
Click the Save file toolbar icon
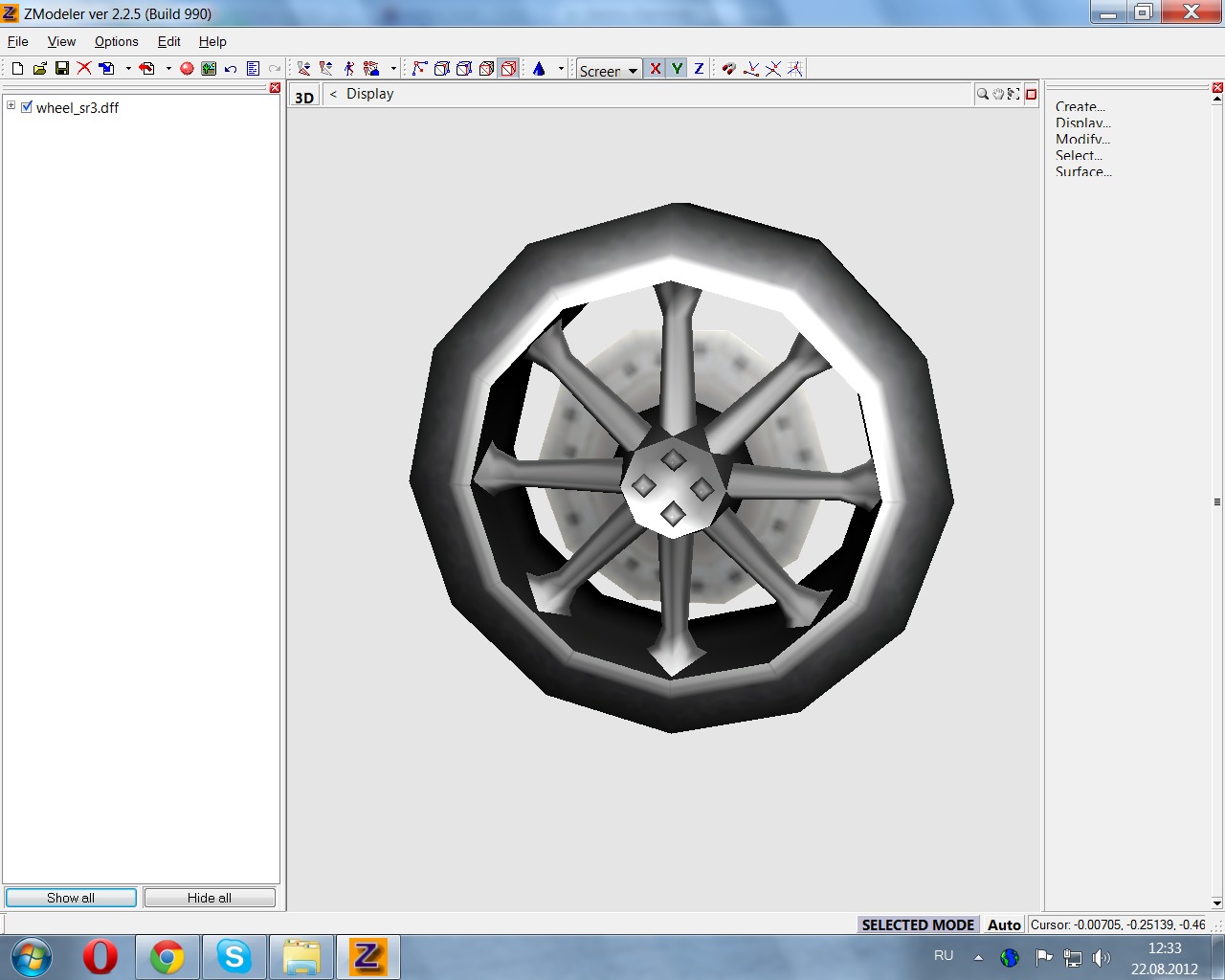[x=62, y=68]
